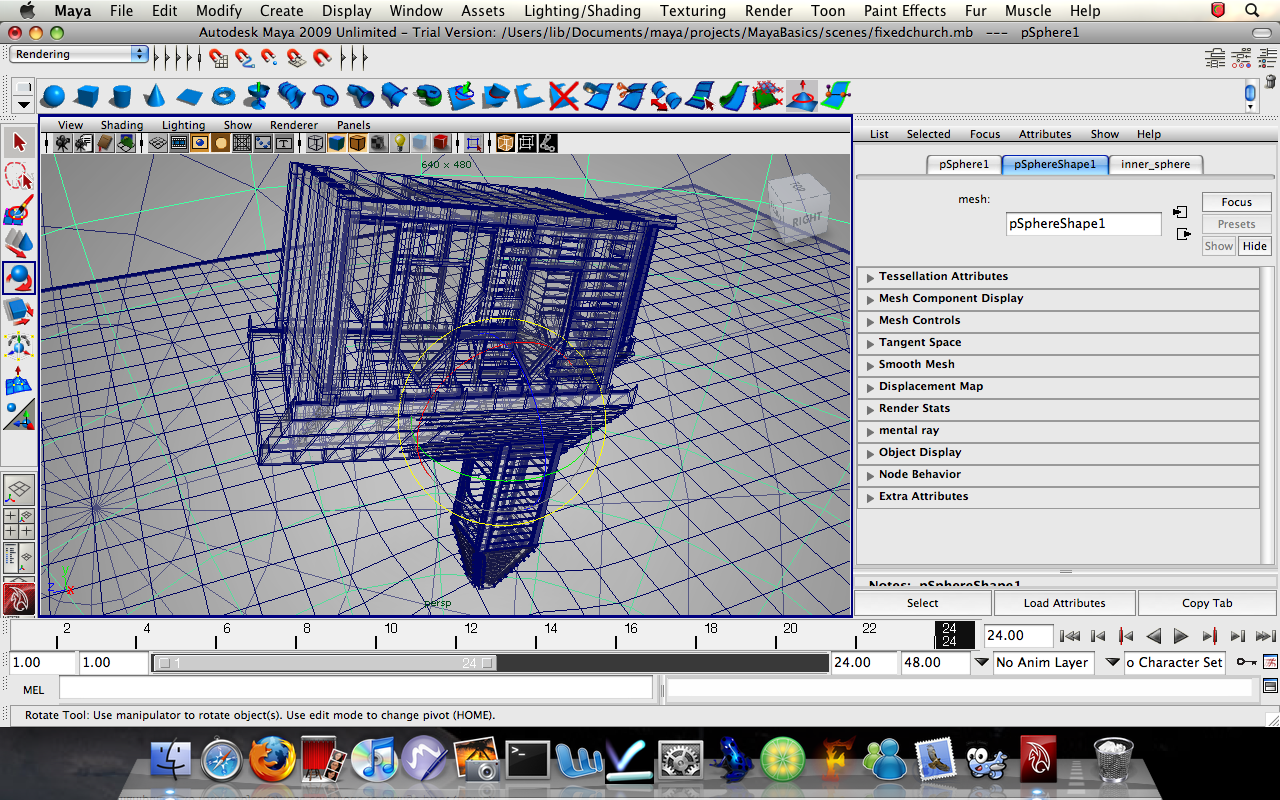Show the Attribute Editor panel icon

tap(1216, 58)
